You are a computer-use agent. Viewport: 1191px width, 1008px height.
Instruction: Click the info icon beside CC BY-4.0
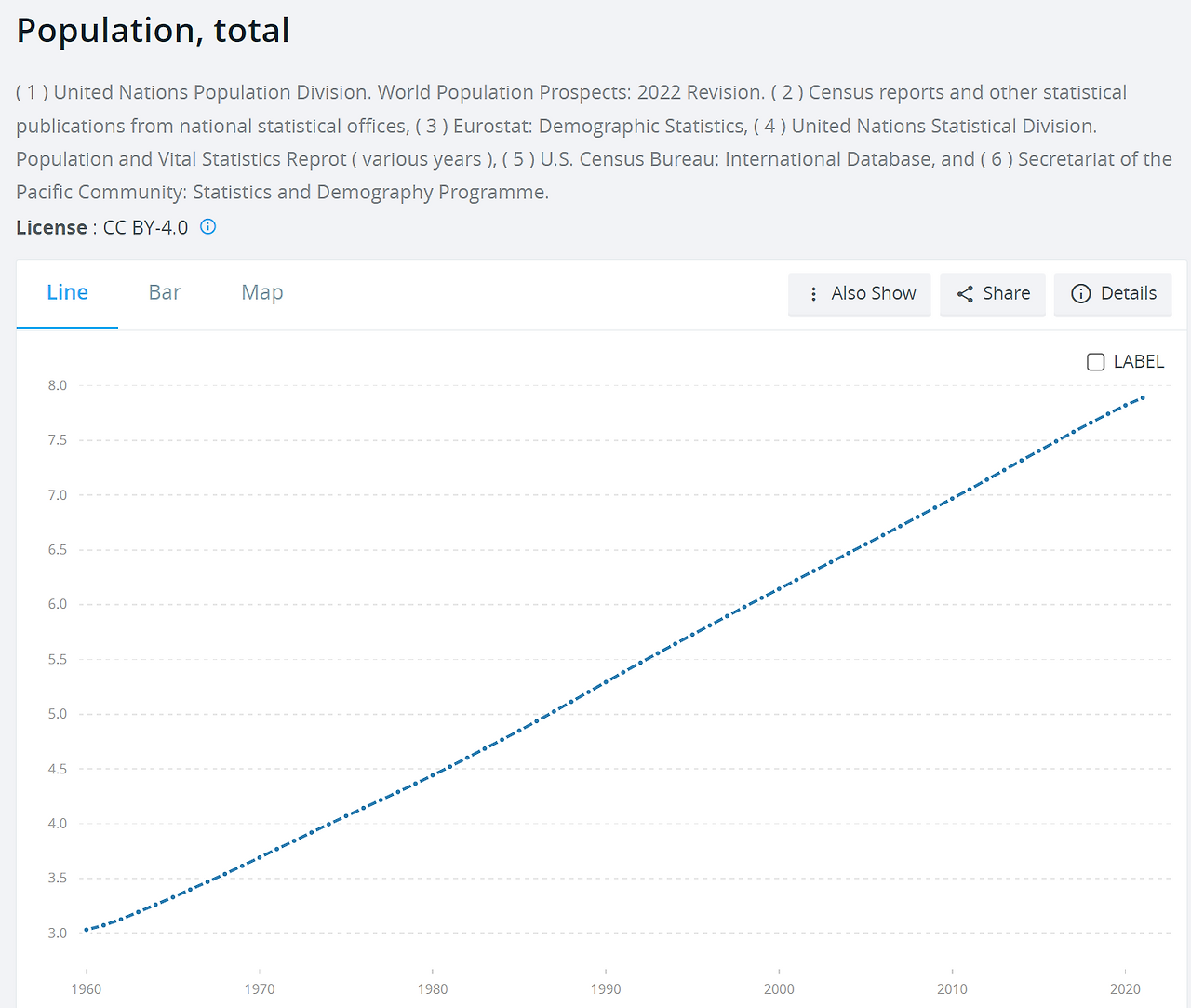pos(208,226)
